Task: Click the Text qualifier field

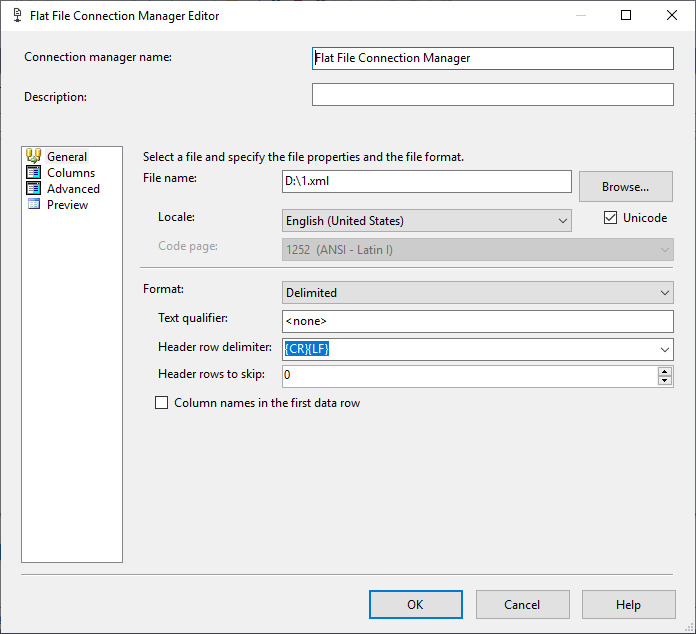Action: [478, 321]
